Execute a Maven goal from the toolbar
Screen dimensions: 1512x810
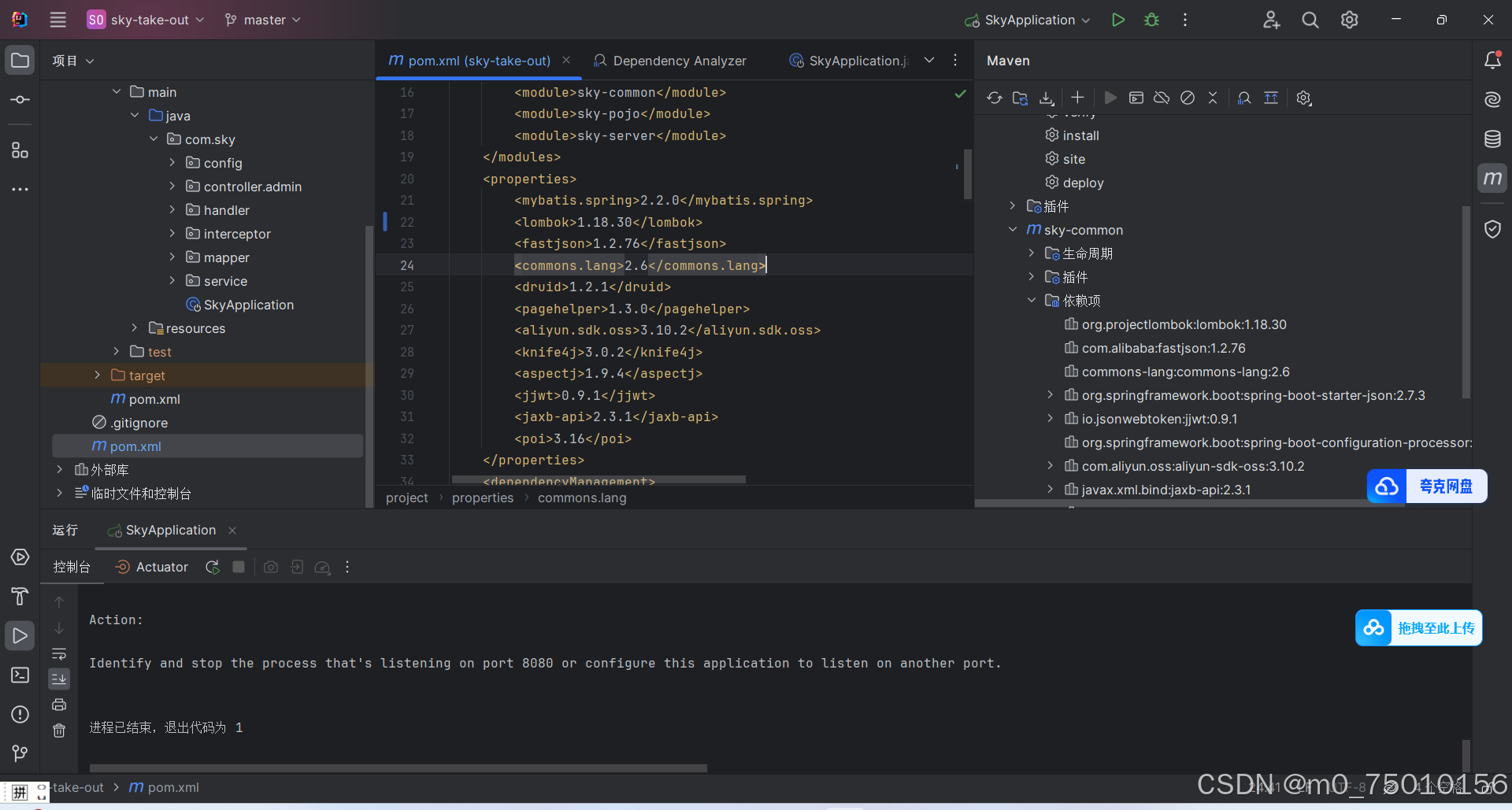(1136, 98)
